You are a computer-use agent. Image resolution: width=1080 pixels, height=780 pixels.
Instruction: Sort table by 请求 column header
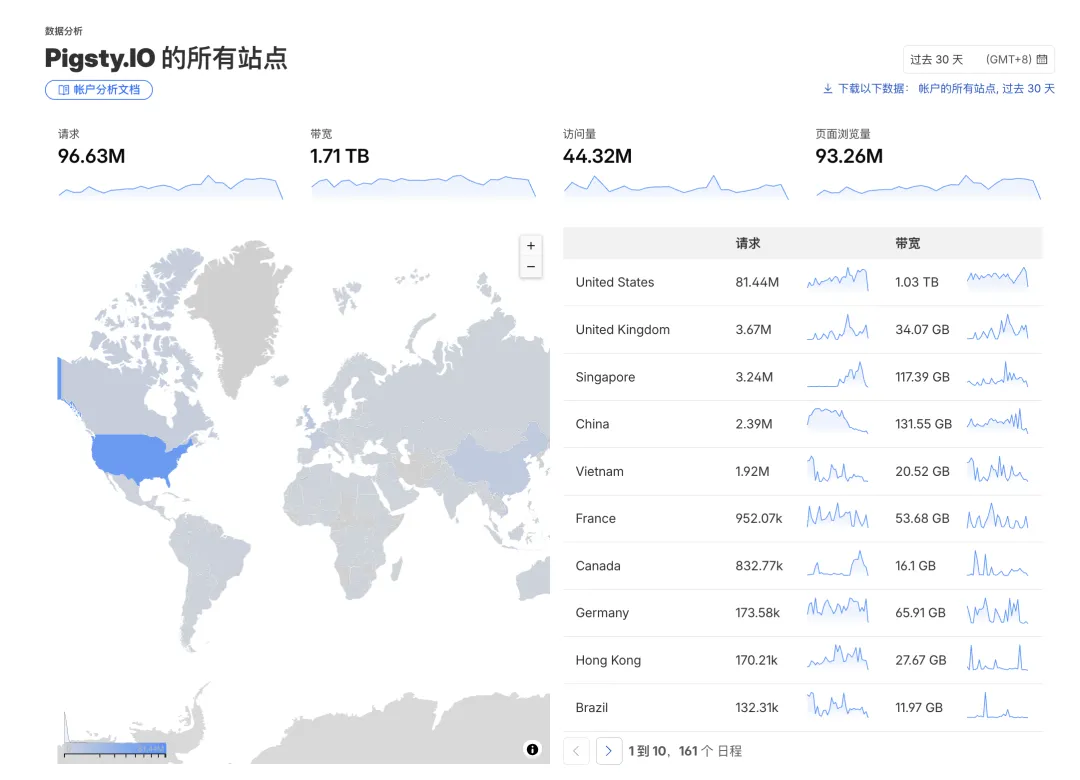748,243
